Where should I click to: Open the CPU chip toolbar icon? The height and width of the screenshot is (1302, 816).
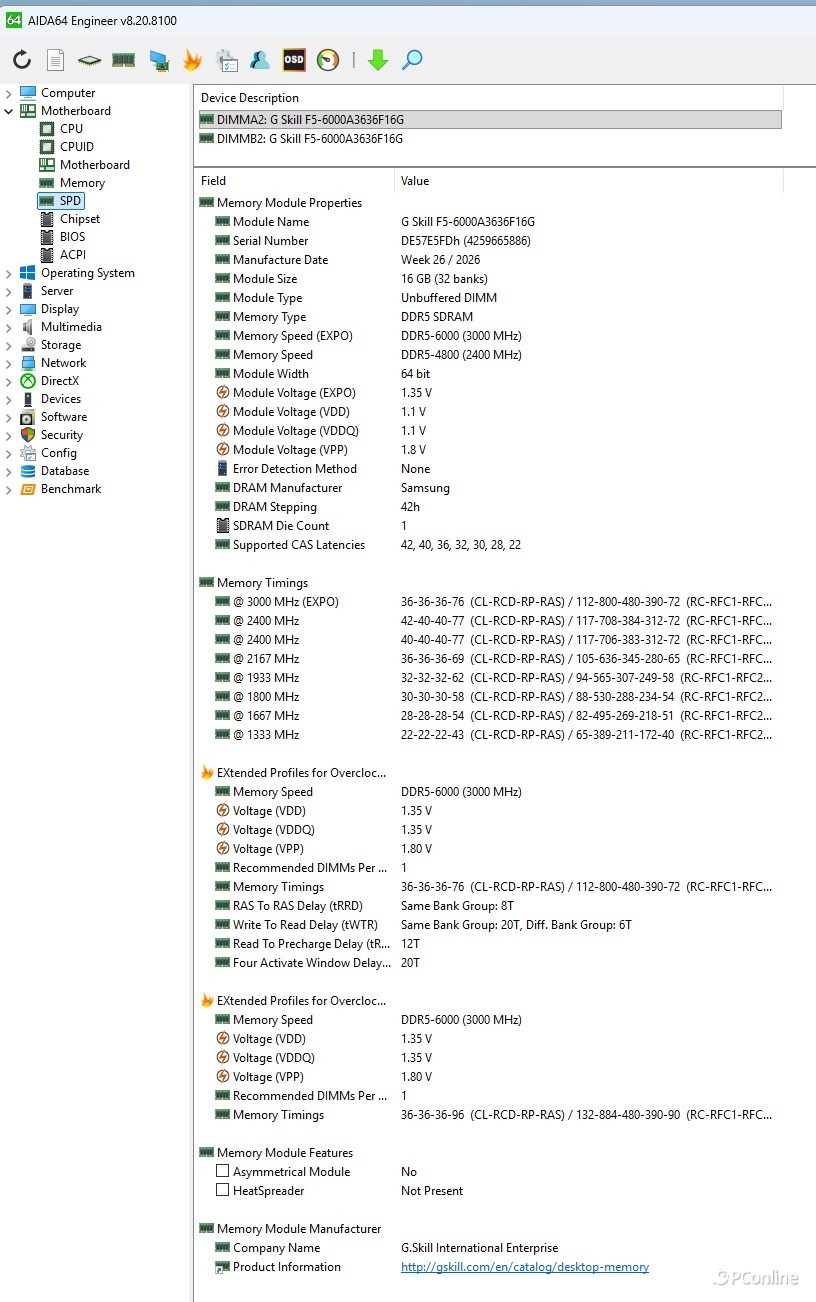click(90, 60)
